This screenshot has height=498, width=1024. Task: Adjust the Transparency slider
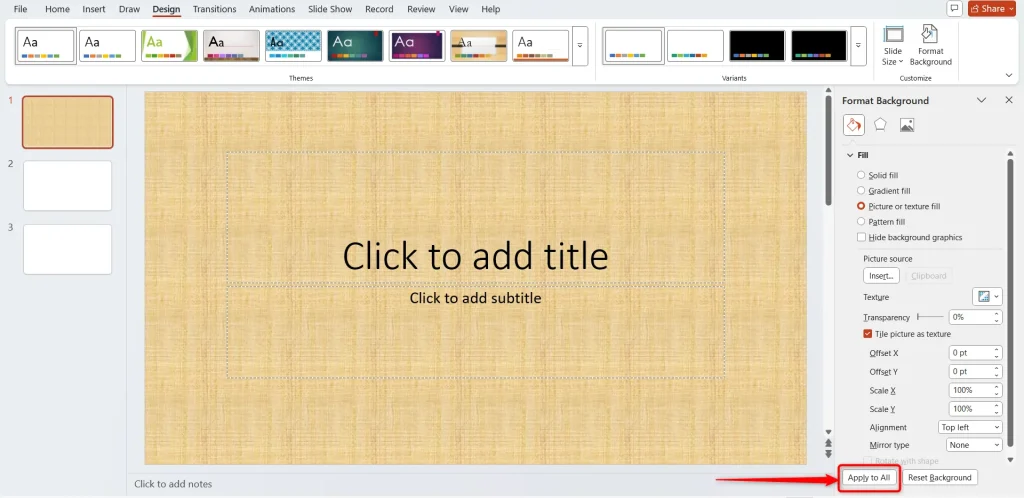click(x=930, y=317)
